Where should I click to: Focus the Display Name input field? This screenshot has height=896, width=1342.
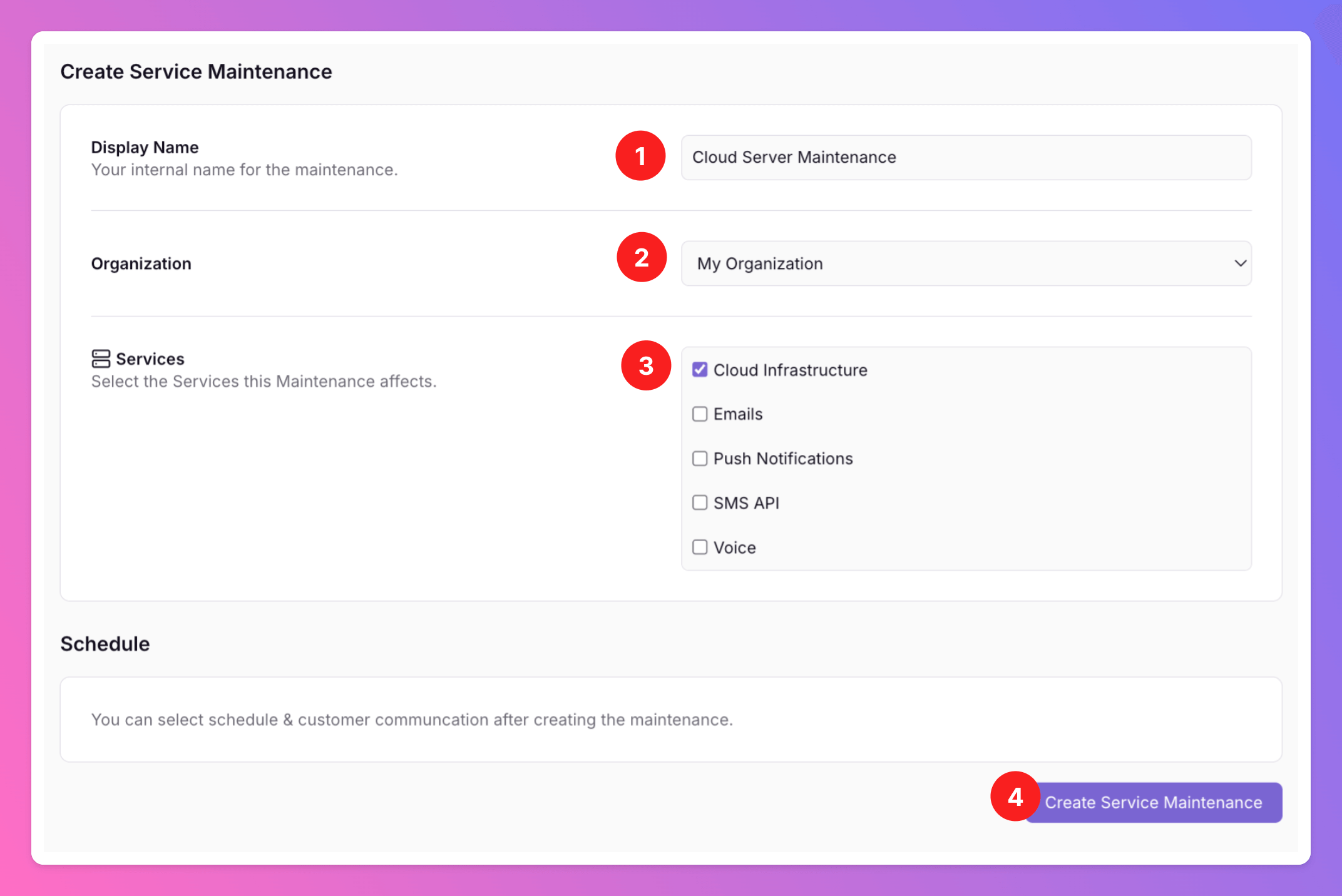point(966,158)
